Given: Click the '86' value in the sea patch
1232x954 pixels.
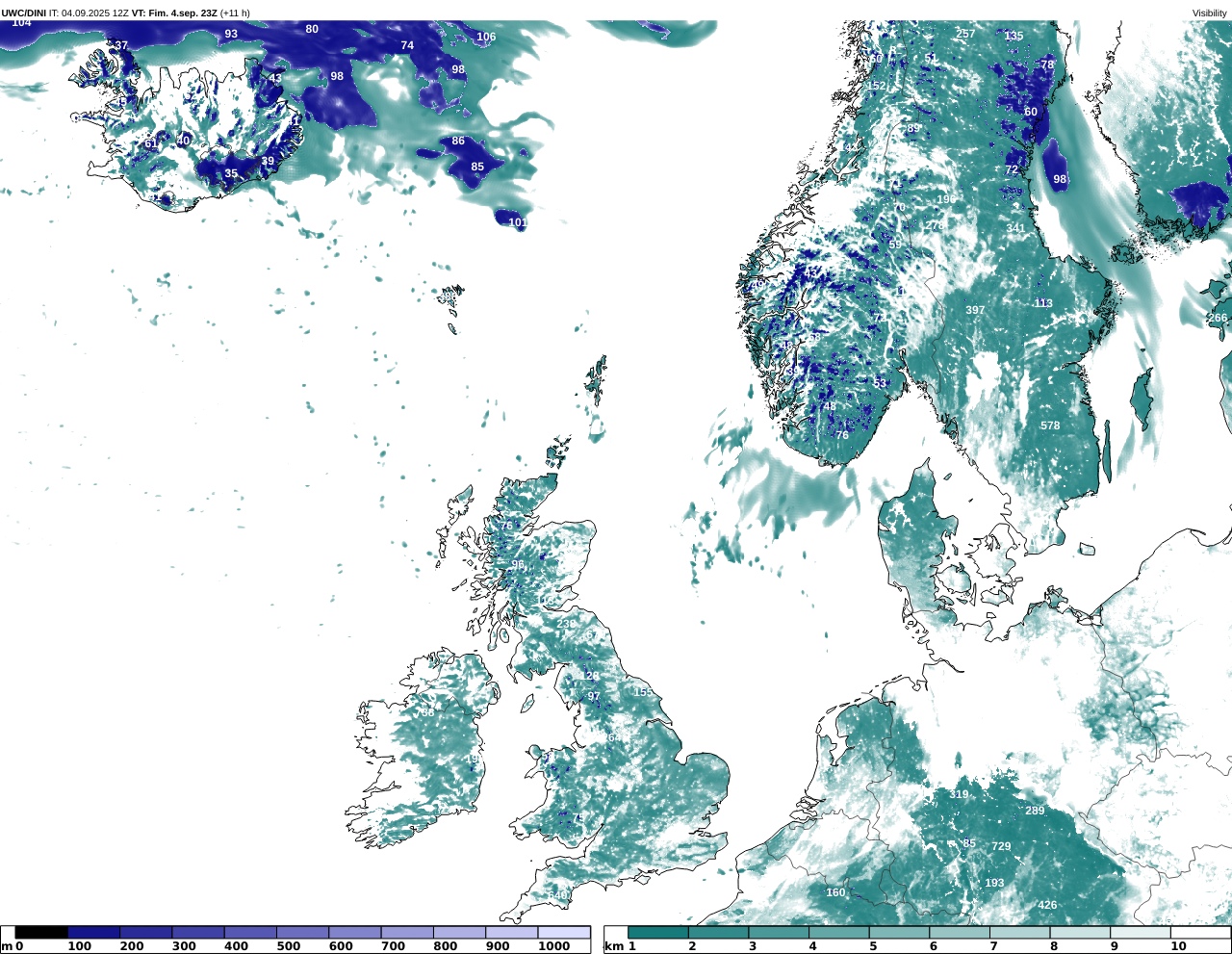Looking at the screenshot, I should 458,141.
